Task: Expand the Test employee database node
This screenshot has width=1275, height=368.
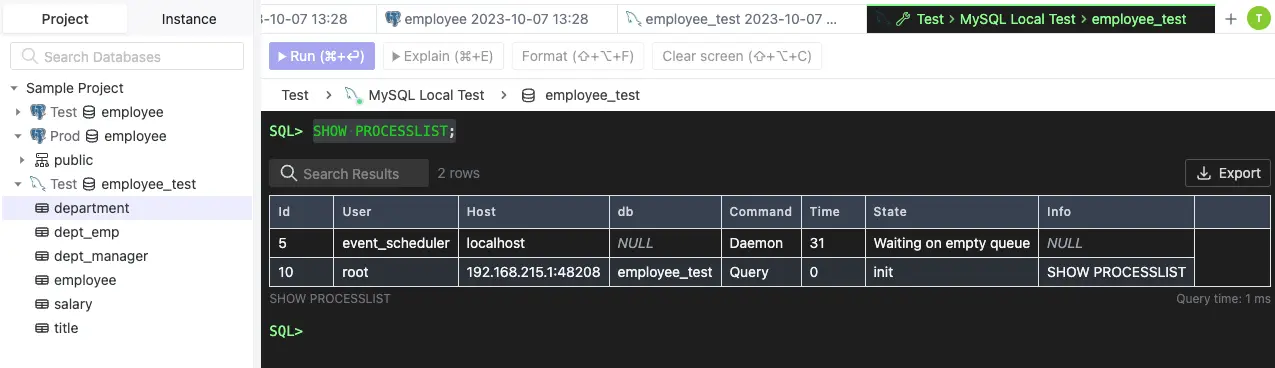Action: point(18,112)
